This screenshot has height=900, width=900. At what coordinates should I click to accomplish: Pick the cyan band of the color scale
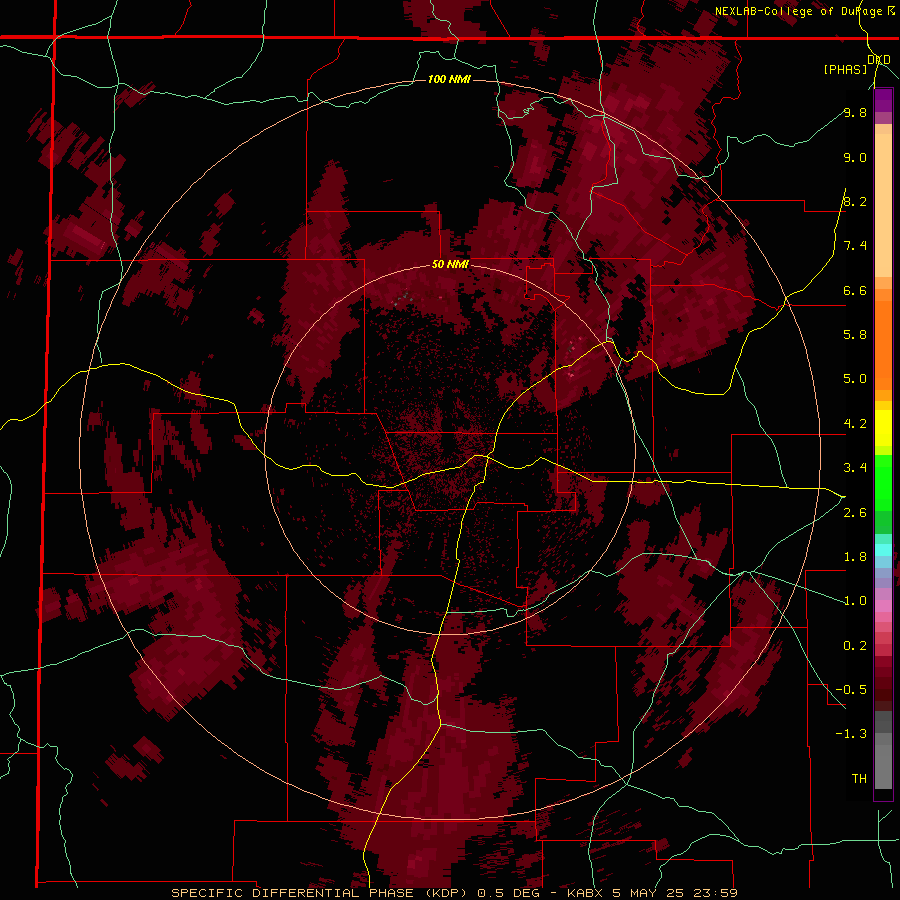(x=883, y=549)
